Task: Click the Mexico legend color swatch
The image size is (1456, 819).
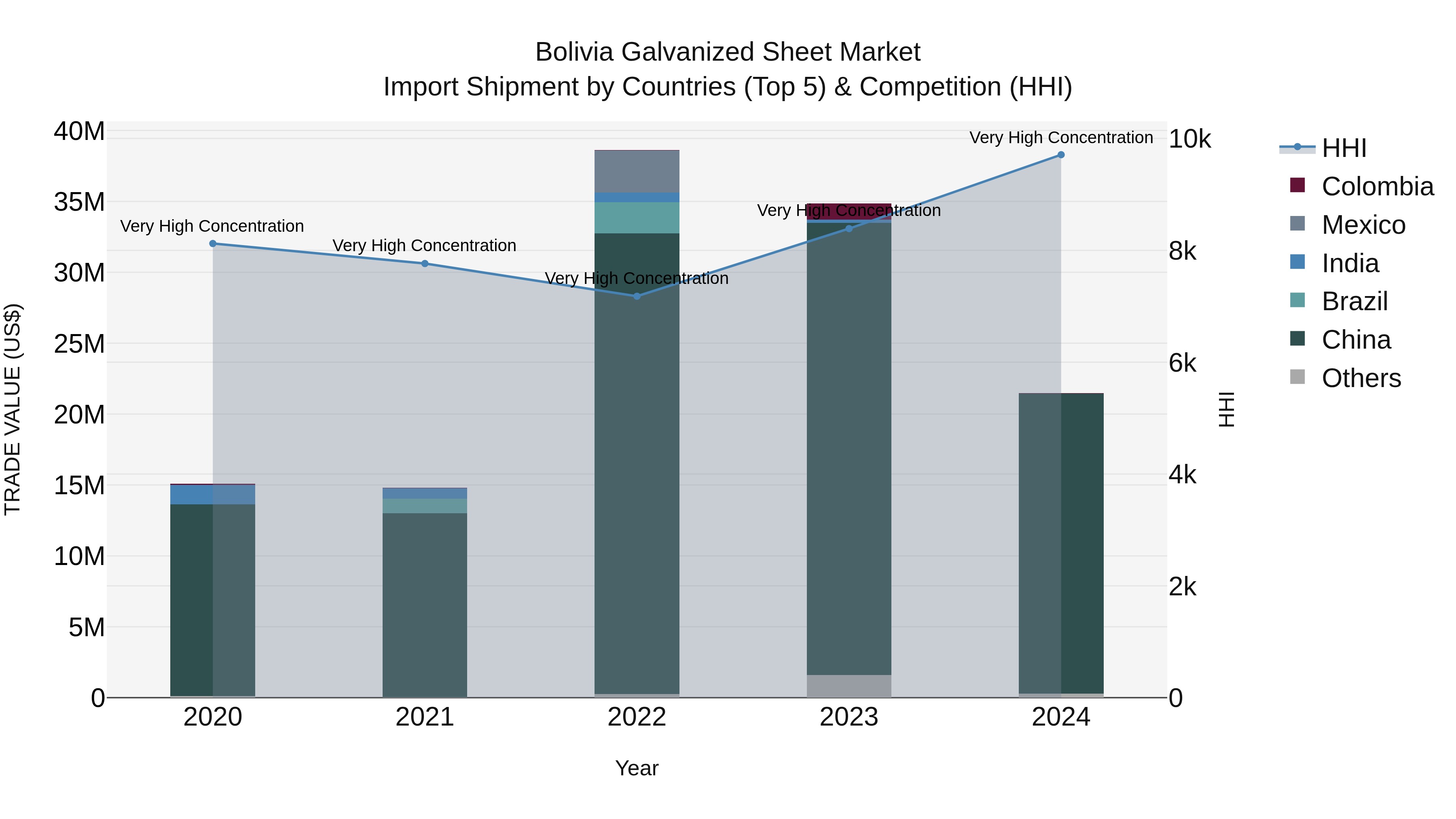Action: point(1298,223)
